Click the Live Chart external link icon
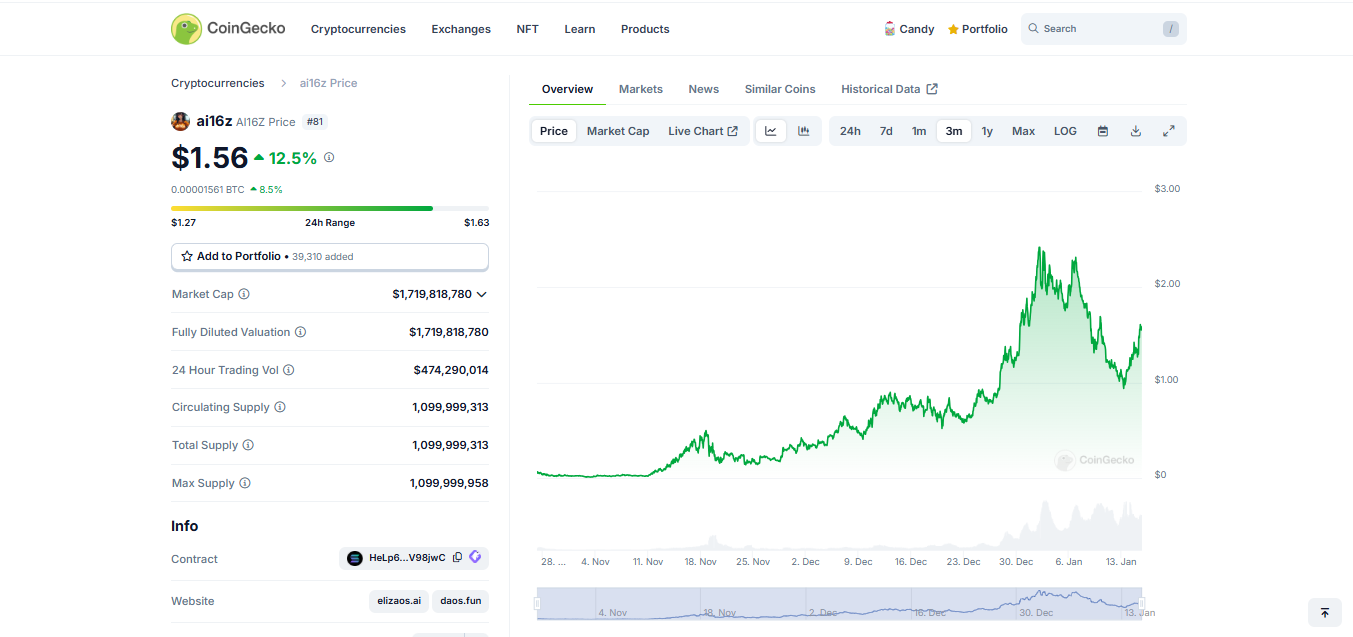1353x637 pixels. (x=732, y=131)
